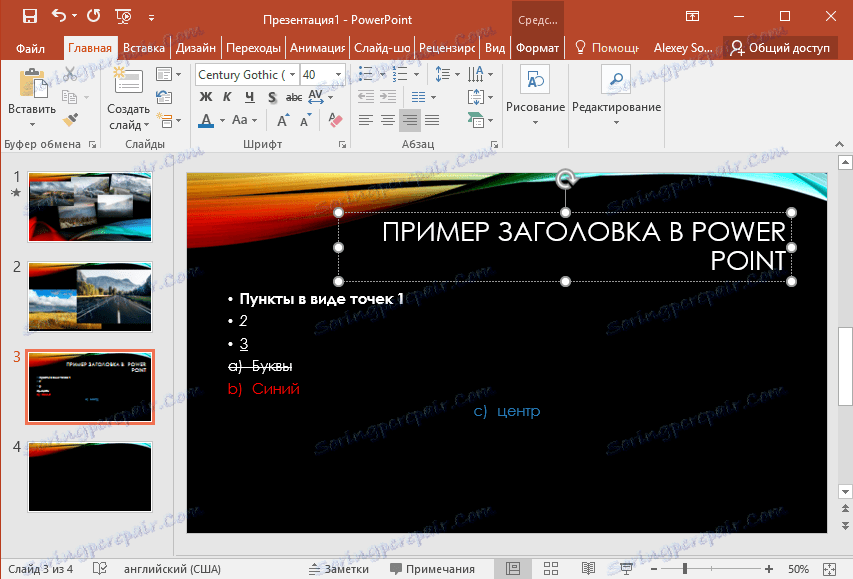Save the presentation via quick access toolbar
Screen dimensions: 853x579
pos(28,16)
